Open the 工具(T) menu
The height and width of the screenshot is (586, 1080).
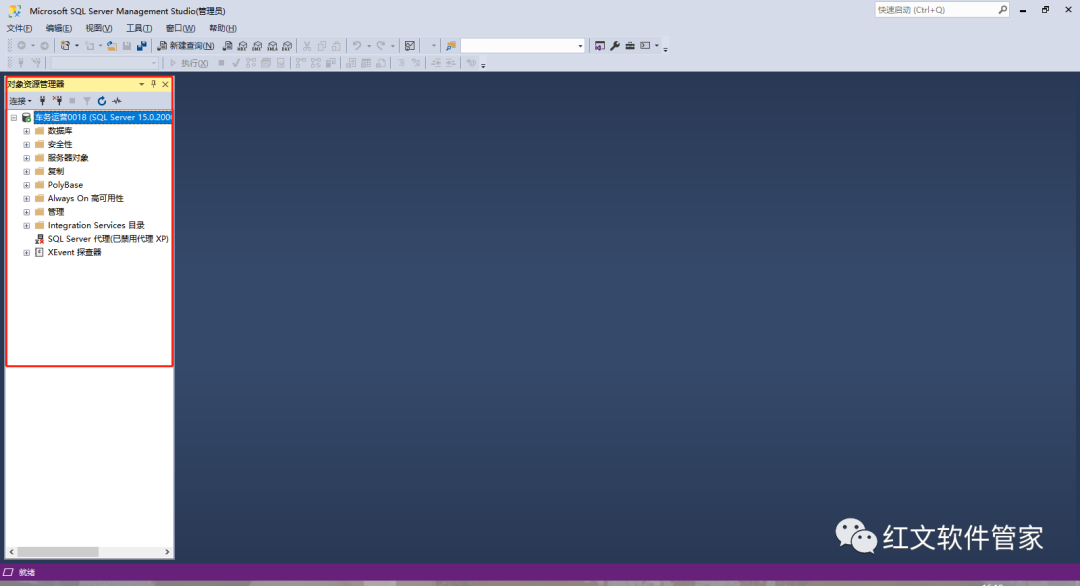(x=138, y=28)
